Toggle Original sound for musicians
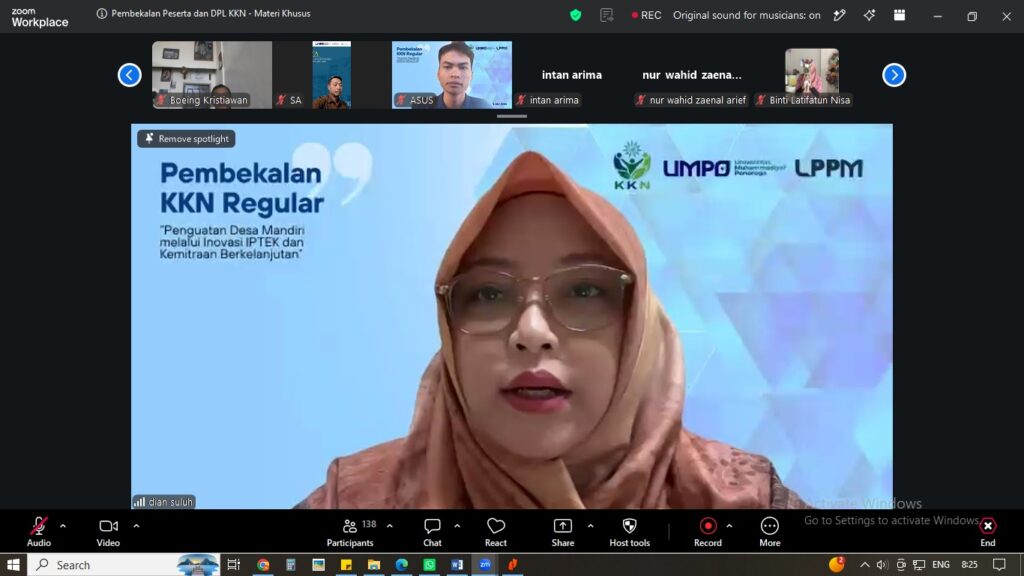Image resolution: width=1024 pixels, height=576 pixels. tap(746, 15)
